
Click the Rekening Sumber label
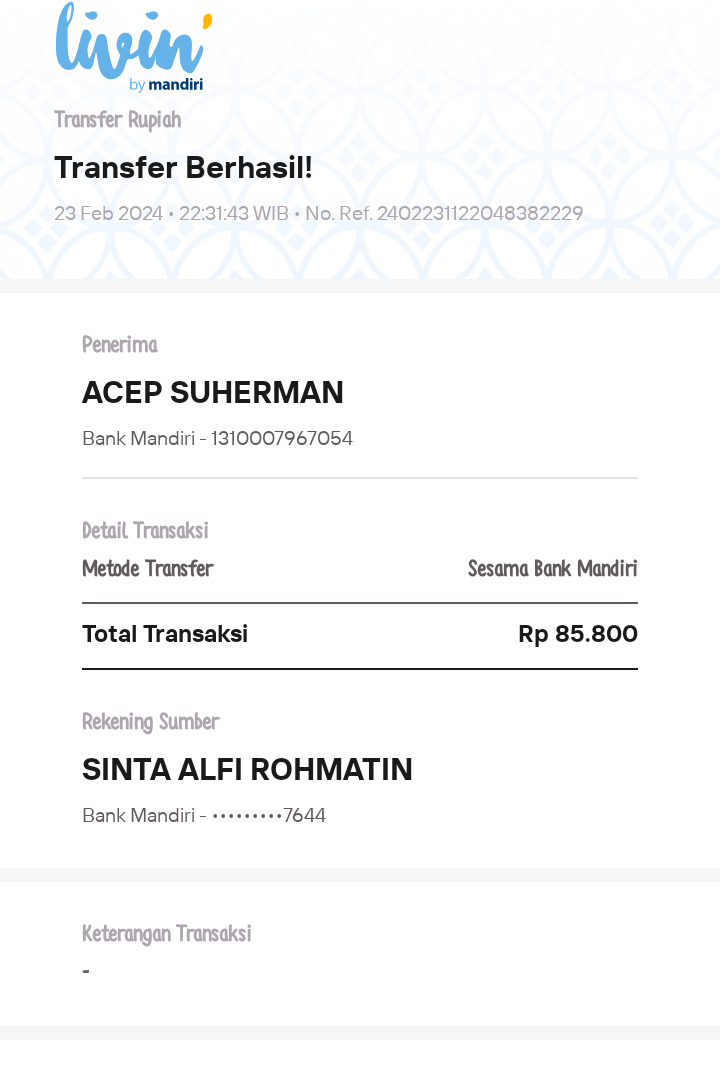150,722
